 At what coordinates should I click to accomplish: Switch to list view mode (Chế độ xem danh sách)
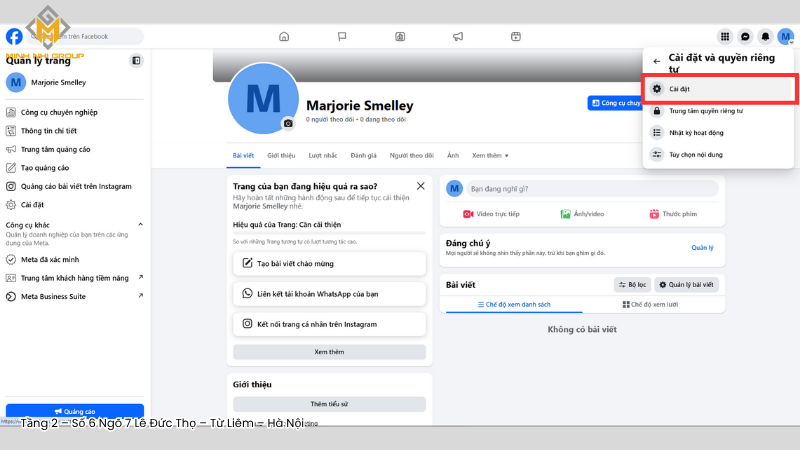(515, 304)
